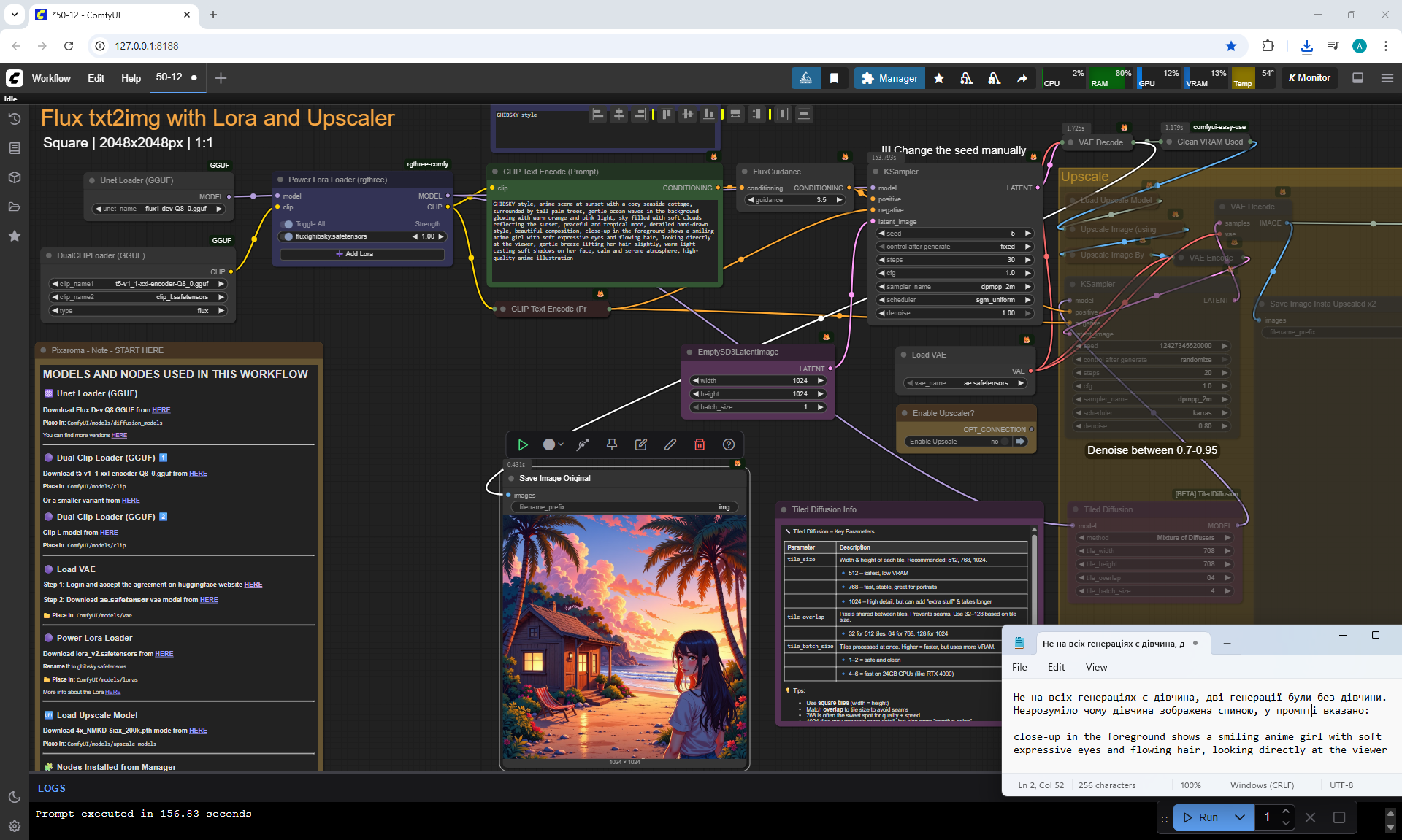Open node help question mark icon
Image resolution: width=1402 pixels, height=840 pixels.
(728, 444)
